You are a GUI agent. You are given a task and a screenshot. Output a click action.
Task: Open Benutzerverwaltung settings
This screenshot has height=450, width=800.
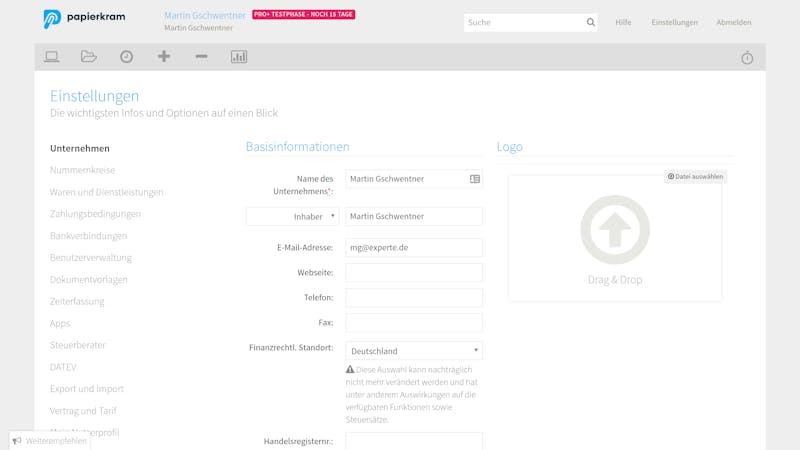coord(91,258)
